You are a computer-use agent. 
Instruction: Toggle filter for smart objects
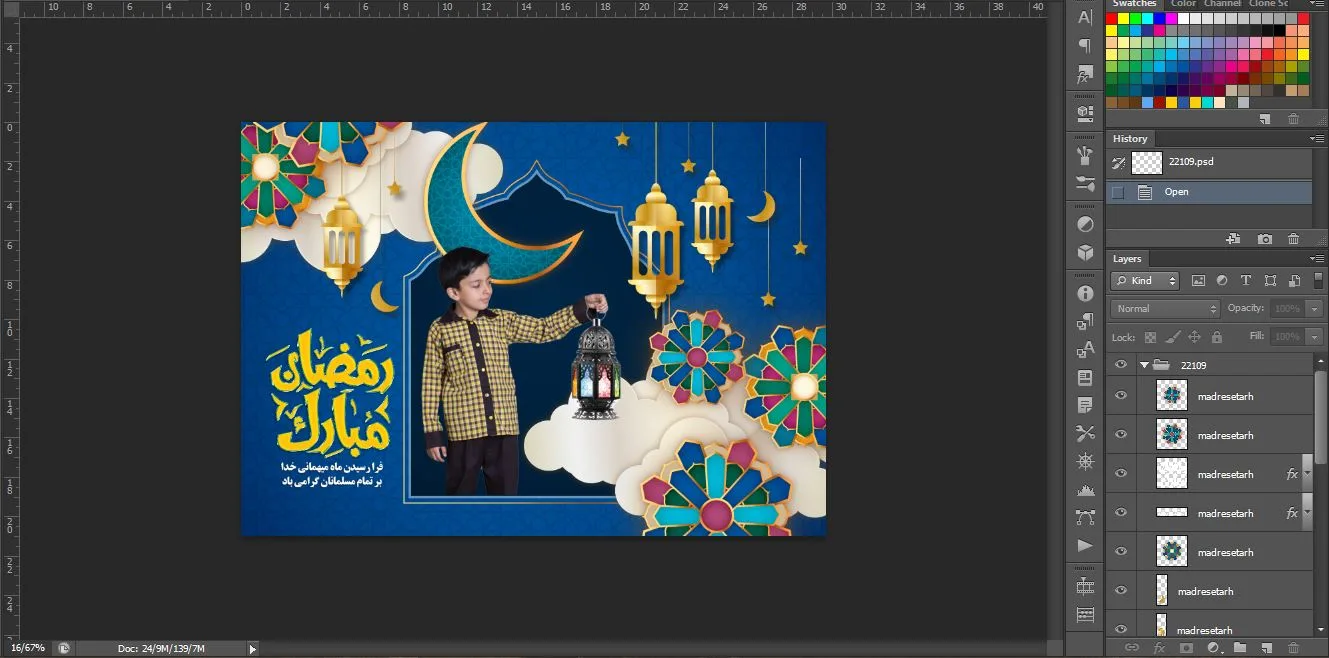tap(1294, 281)
